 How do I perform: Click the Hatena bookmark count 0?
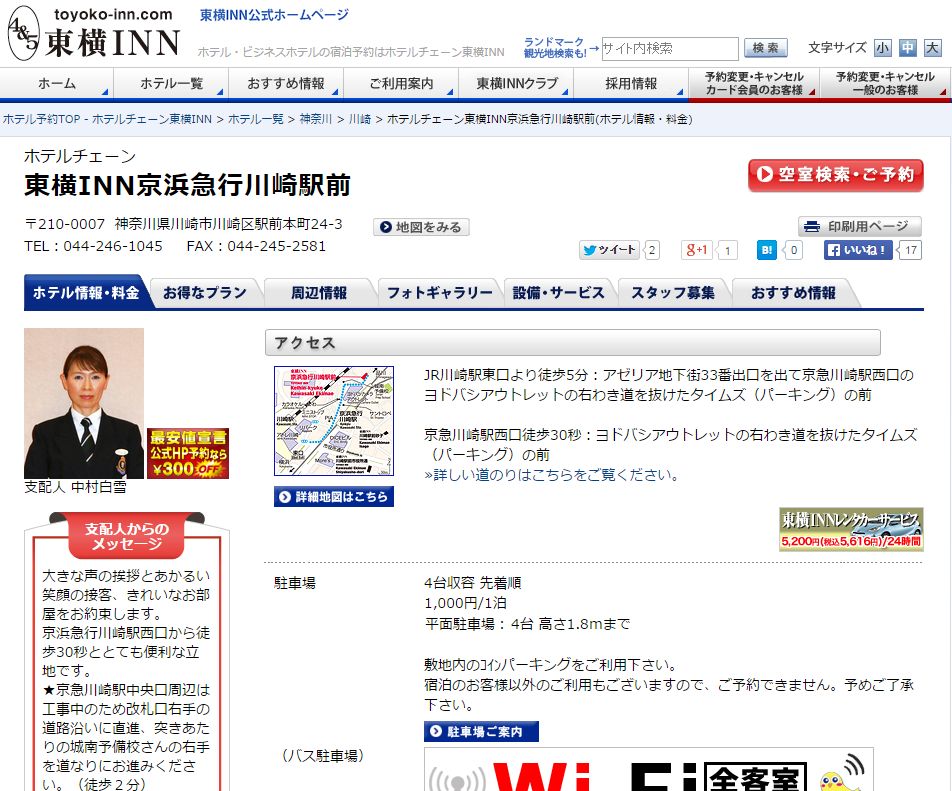click(x=794, y=250)
